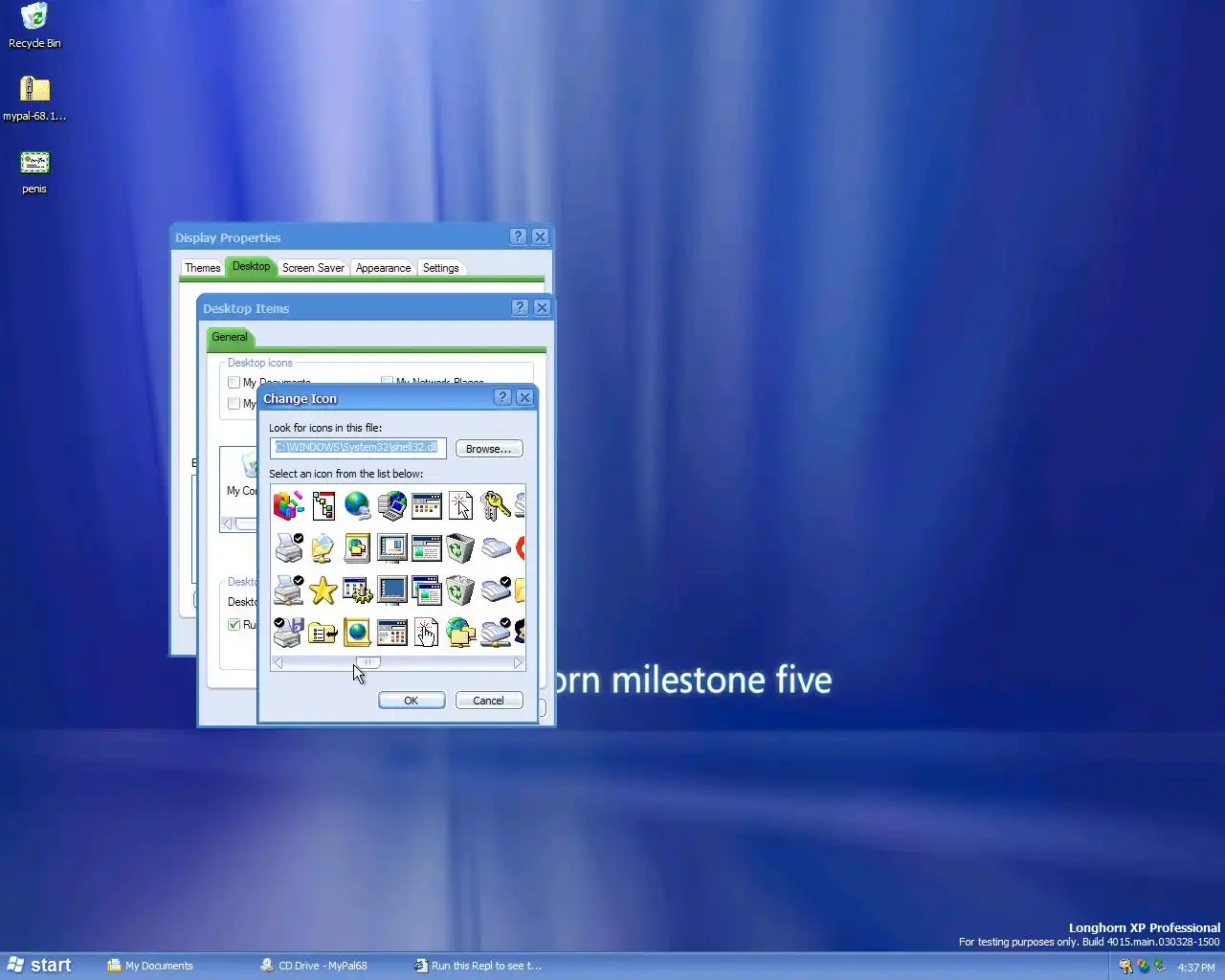This screenshot has height=980, width=1225.
Task: Click the icon file path text field
Action: (358, 448)
